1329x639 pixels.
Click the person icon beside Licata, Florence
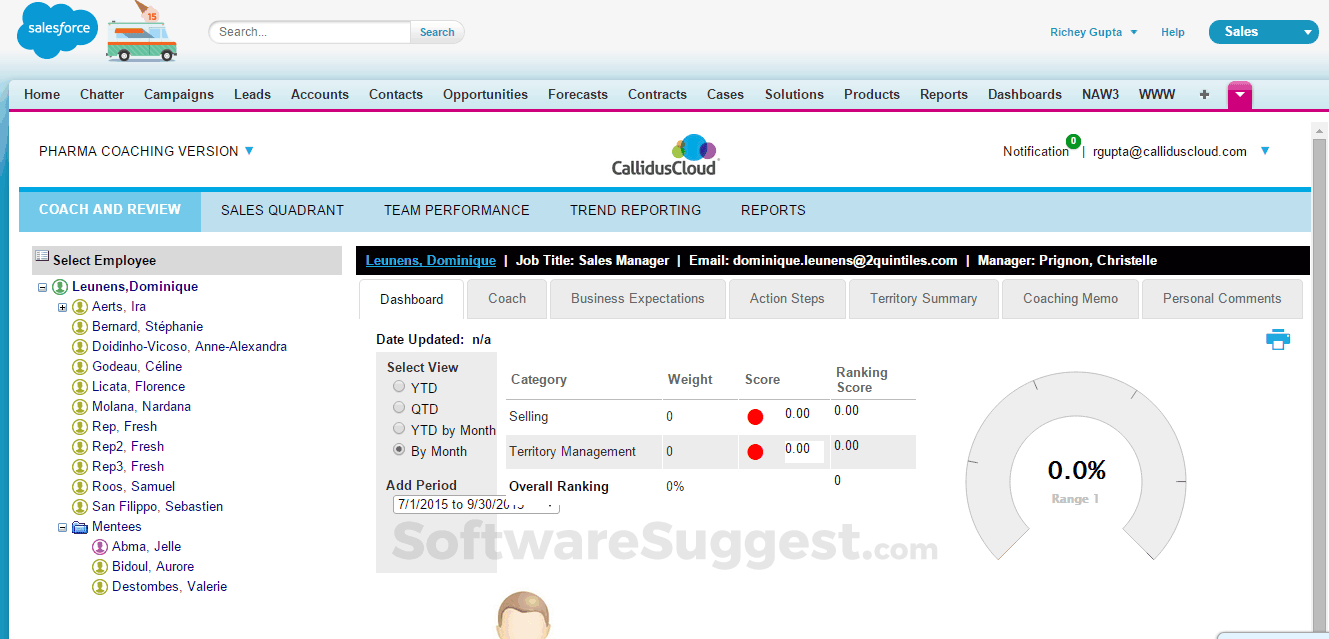coord(80,387)
